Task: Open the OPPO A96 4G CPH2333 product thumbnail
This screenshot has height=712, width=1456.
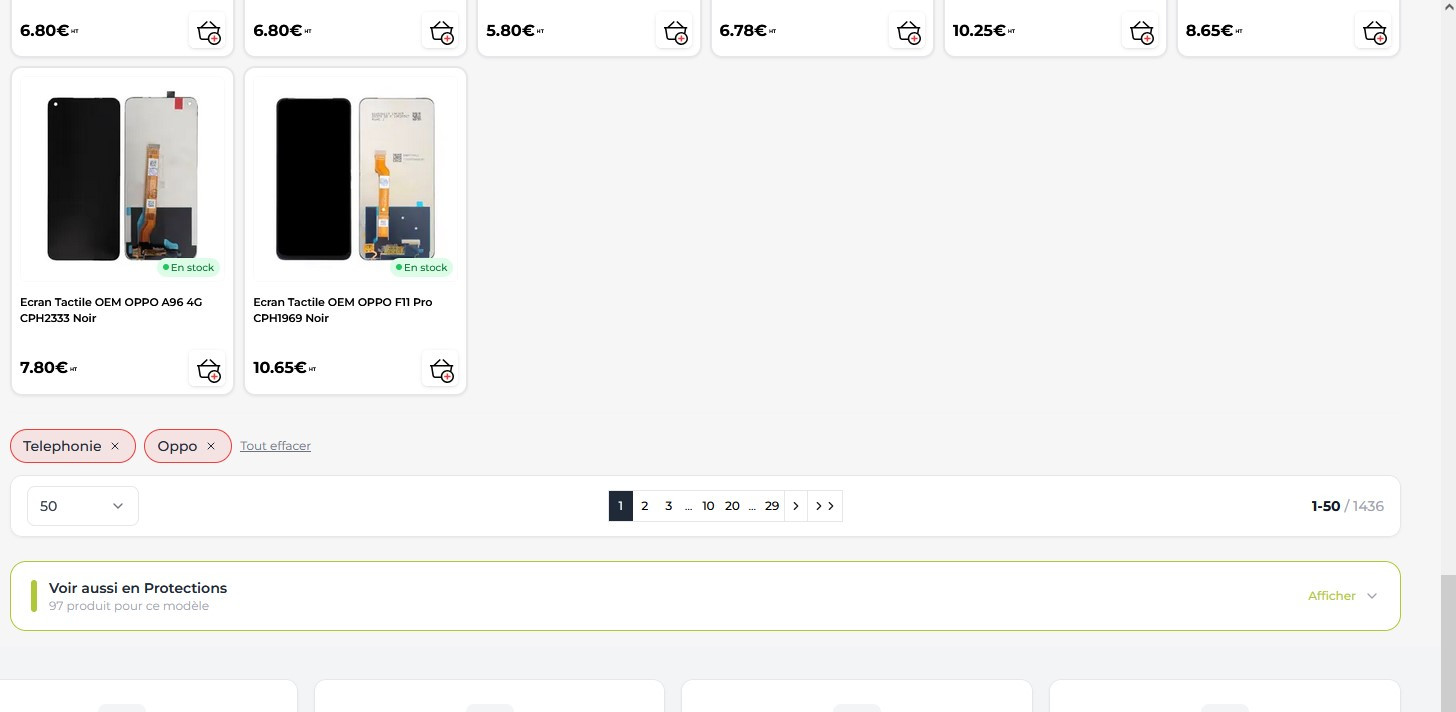Action: tap(122, 177)
